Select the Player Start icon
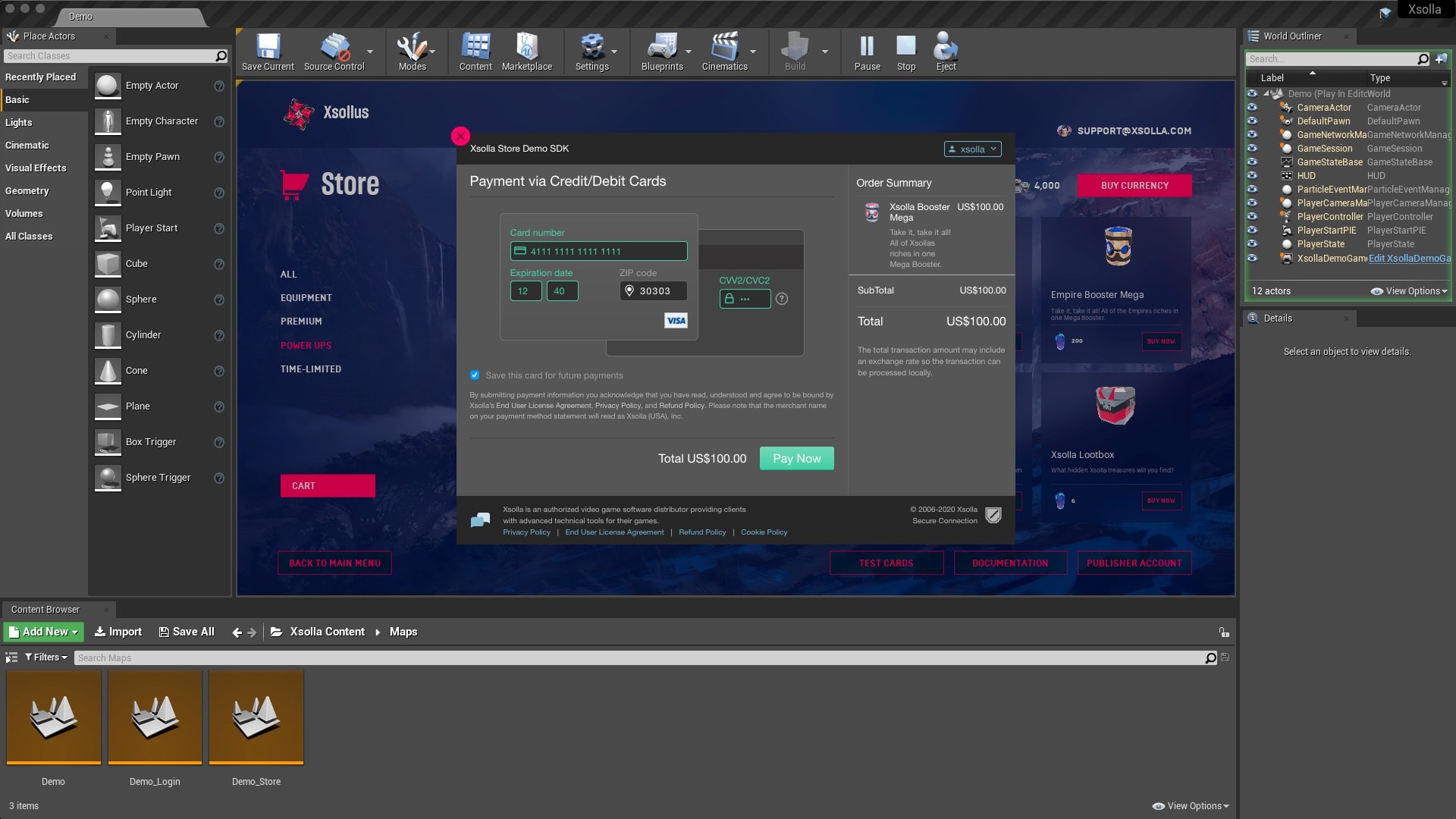 click(x=108, y=228)
